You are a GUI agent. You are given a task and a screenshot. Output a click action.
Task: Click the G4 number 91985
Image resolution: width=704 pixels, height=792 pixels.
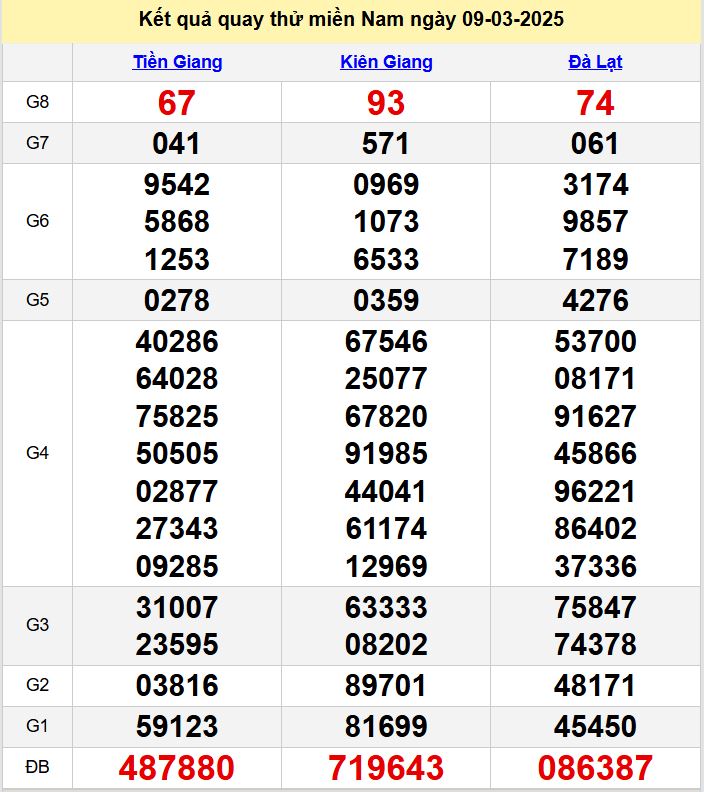(x=386, y=454)
